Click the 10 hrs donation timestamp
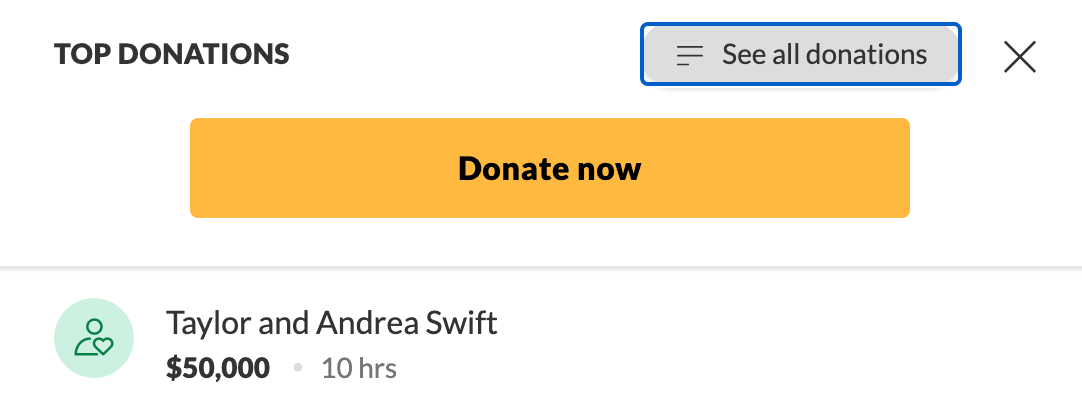The height and width of the screenshot is (412, 1082). [359, 369]
